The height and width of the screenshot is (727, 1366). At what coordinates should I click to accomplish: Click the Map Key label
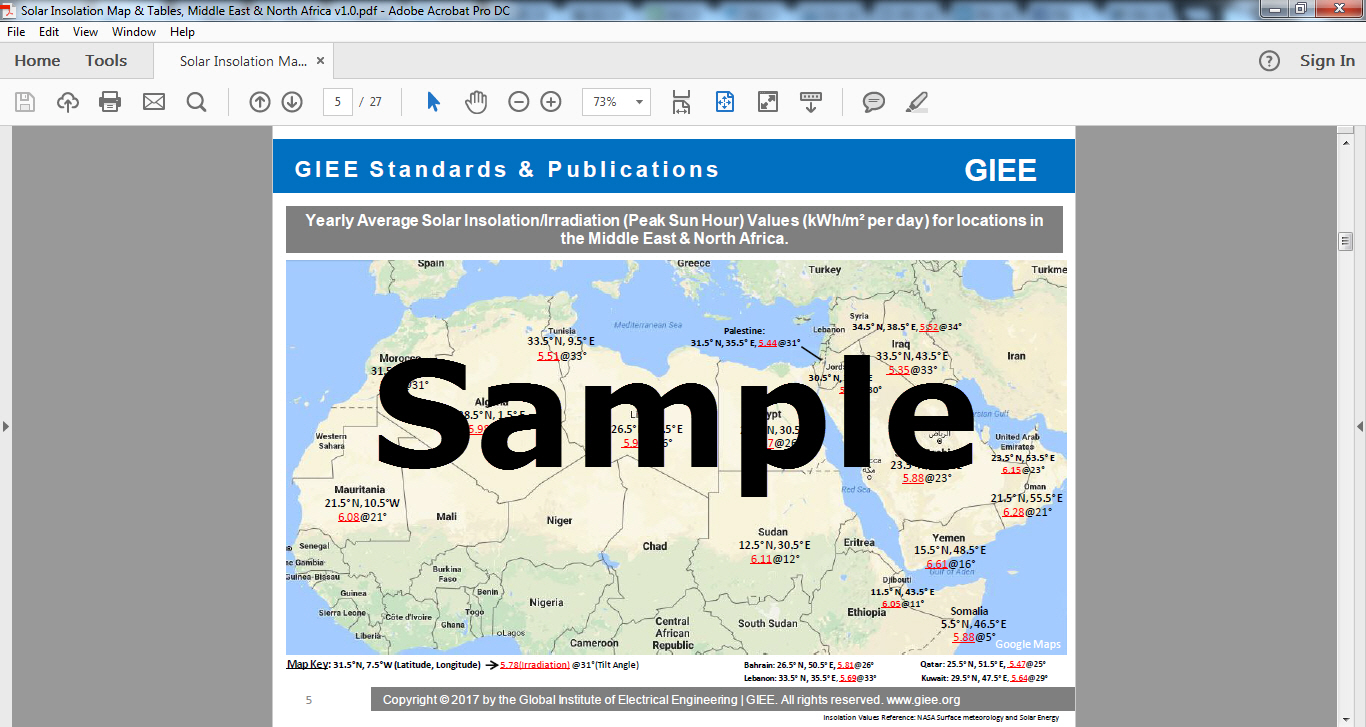coord(308,664)
